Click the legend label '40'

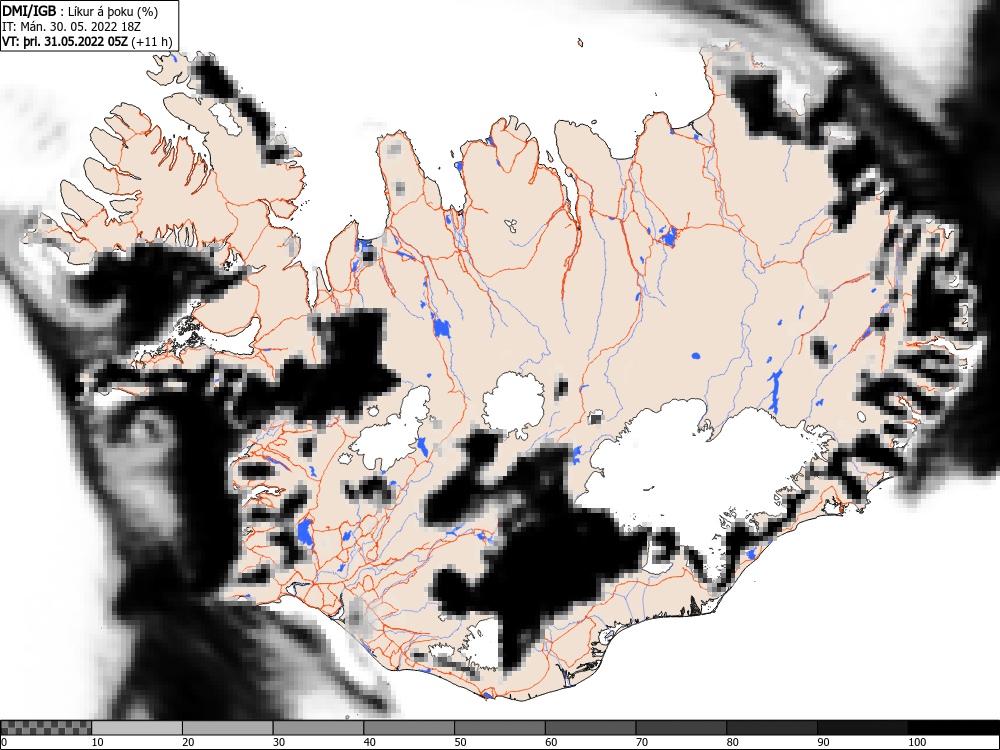[369, 742]
